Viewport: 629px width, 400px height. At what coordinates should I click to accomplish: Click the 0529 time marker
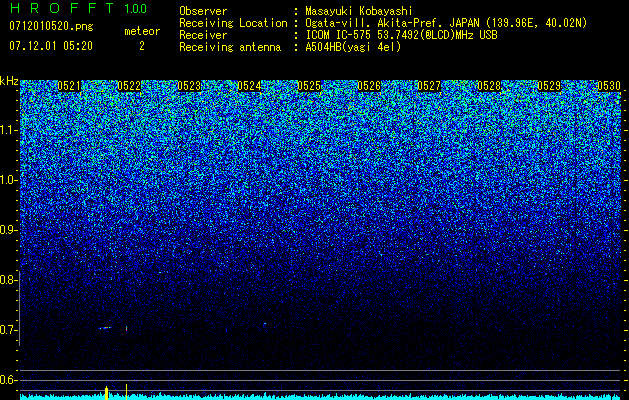(549, 86)
